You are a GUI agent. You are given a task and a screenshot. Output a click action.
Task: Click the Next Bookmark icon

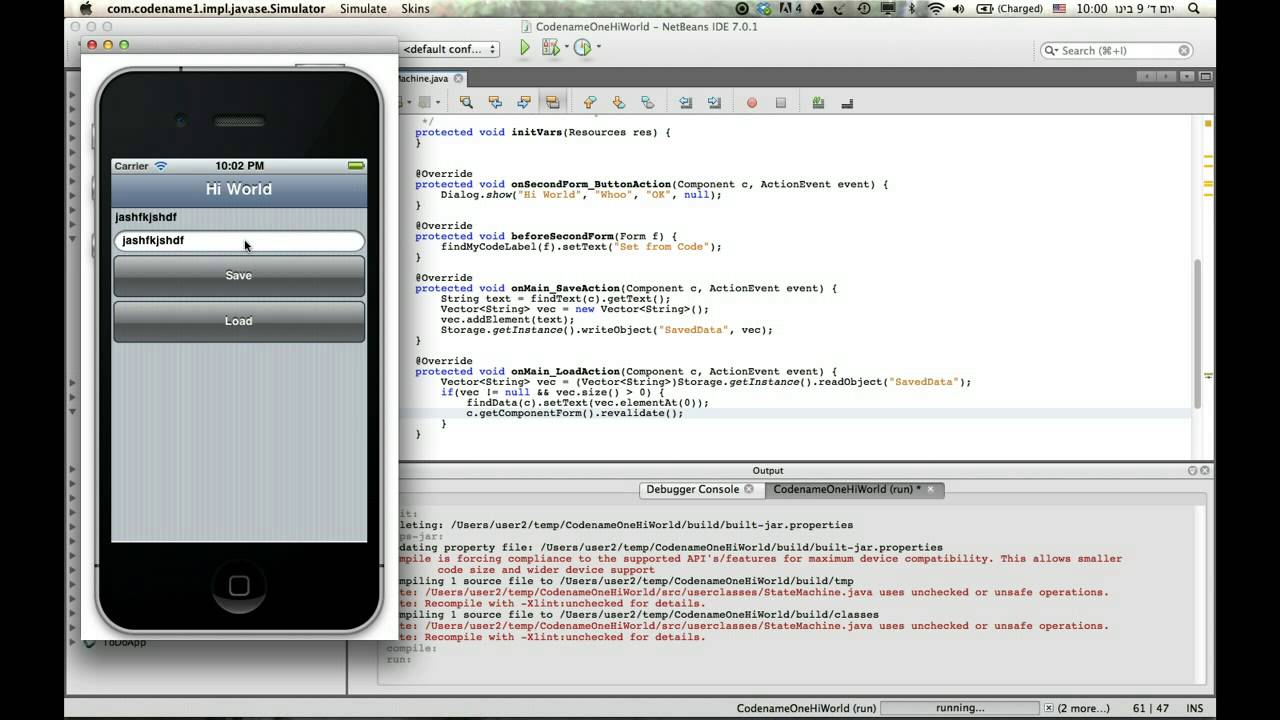tap(619, 102)
